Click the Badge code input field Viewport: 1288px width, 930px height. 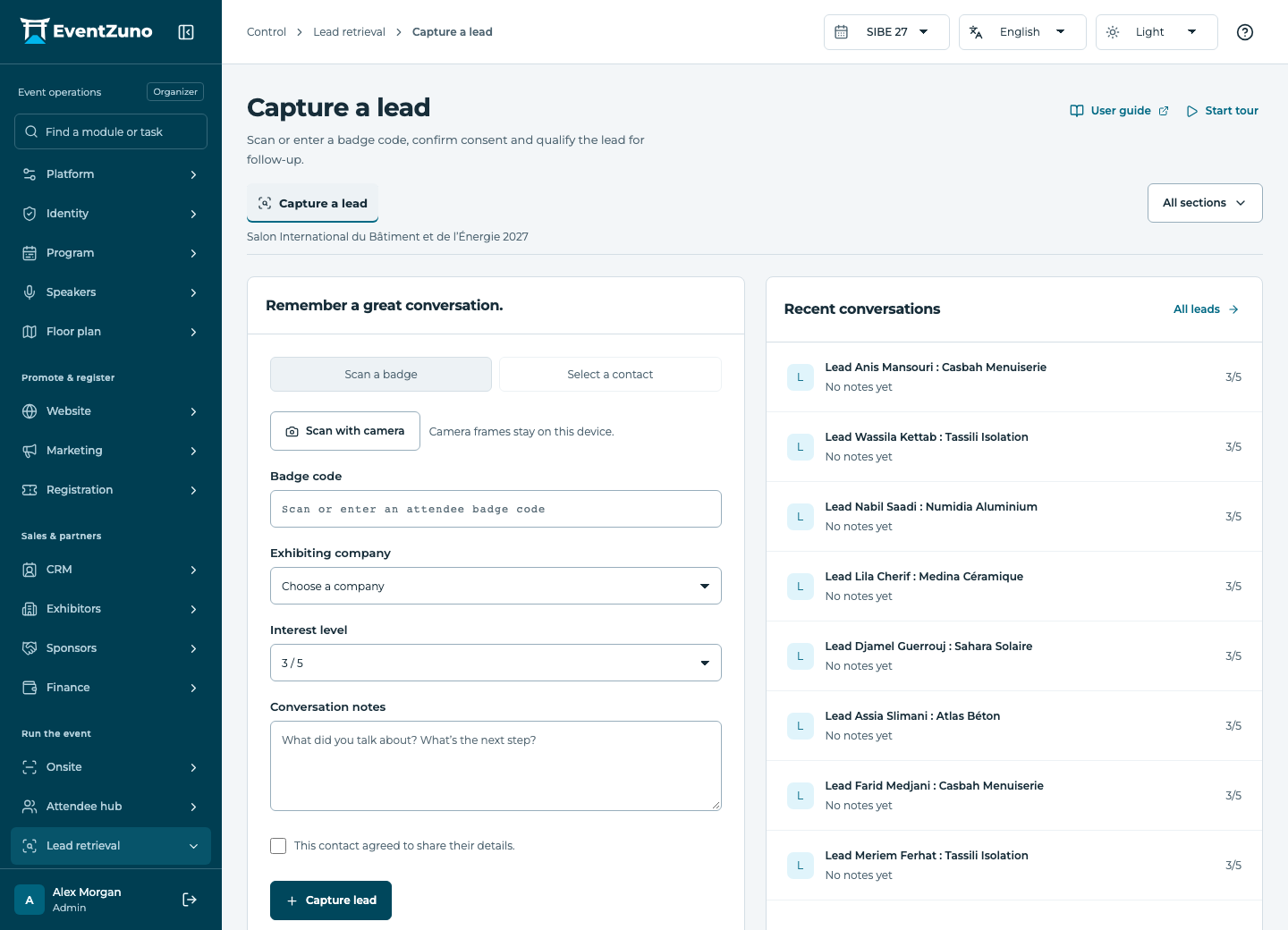(x=496, y=509)
